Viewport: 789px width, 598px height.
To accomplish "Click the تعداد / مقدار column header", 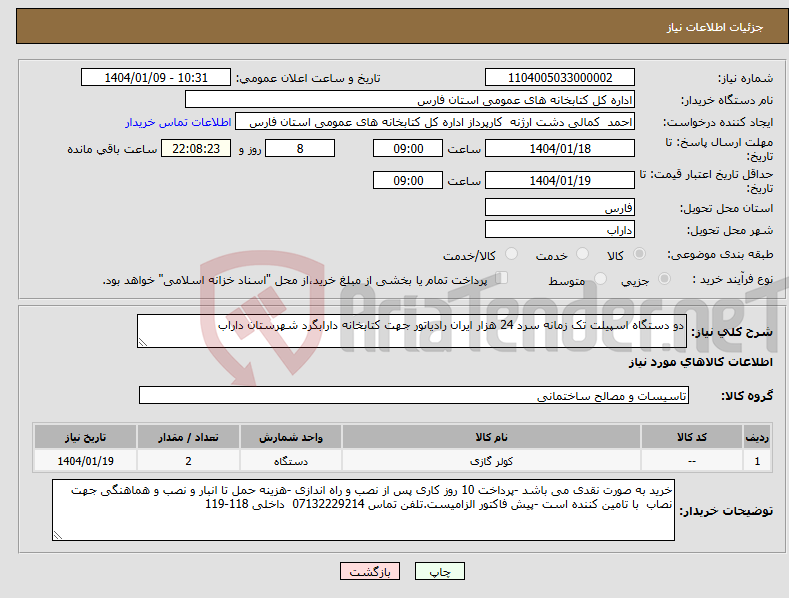I will [x=188, y=437].
